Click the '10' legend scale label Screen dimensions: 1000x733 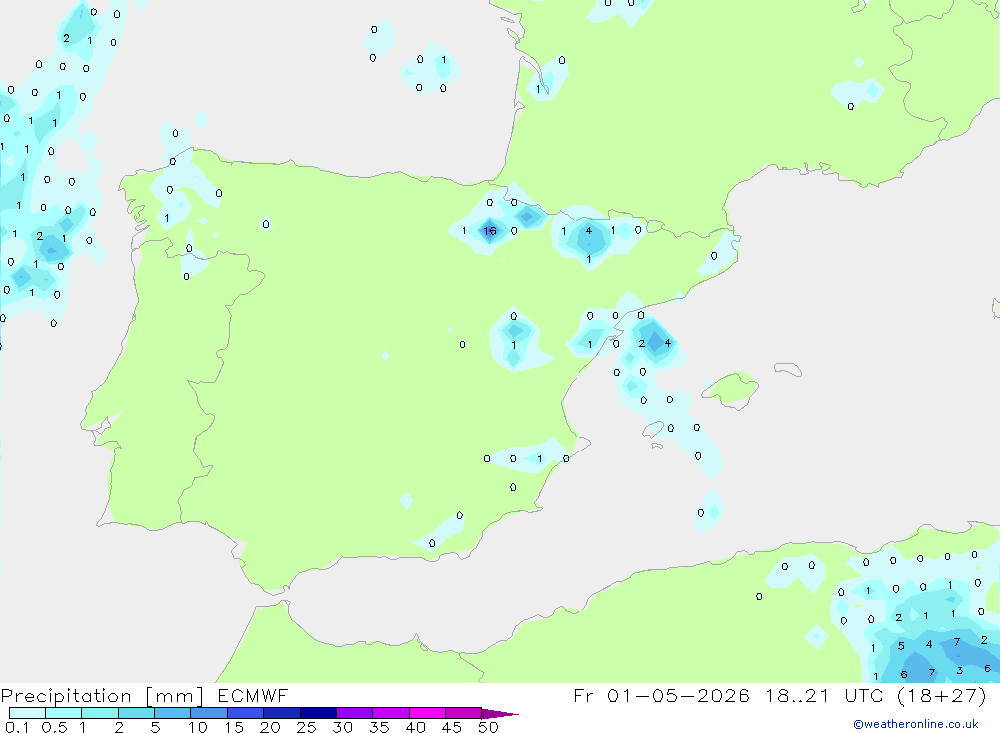tap(198, 727)
